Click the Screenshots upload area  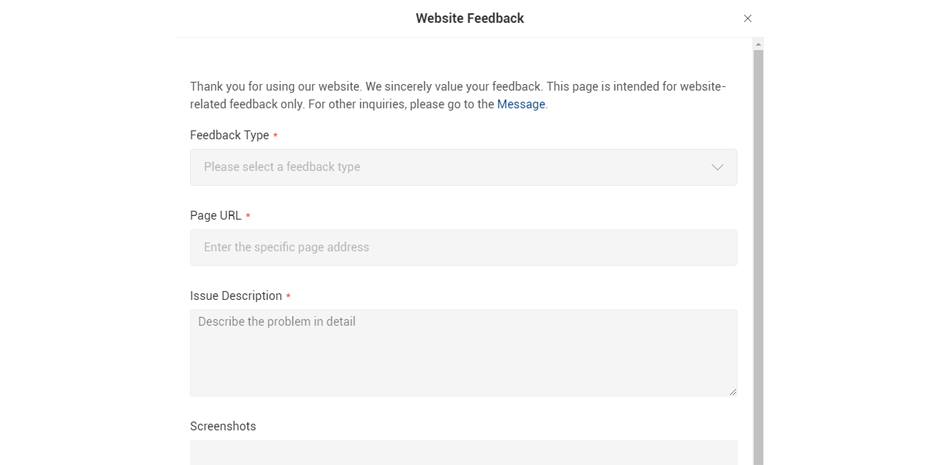pos(463,452)
